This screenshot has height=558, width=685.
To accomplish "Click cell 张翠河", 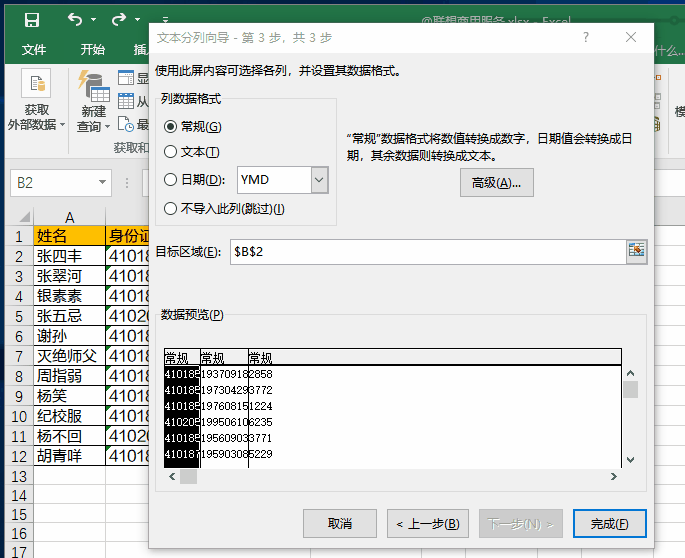I will (x=69, y=276).
